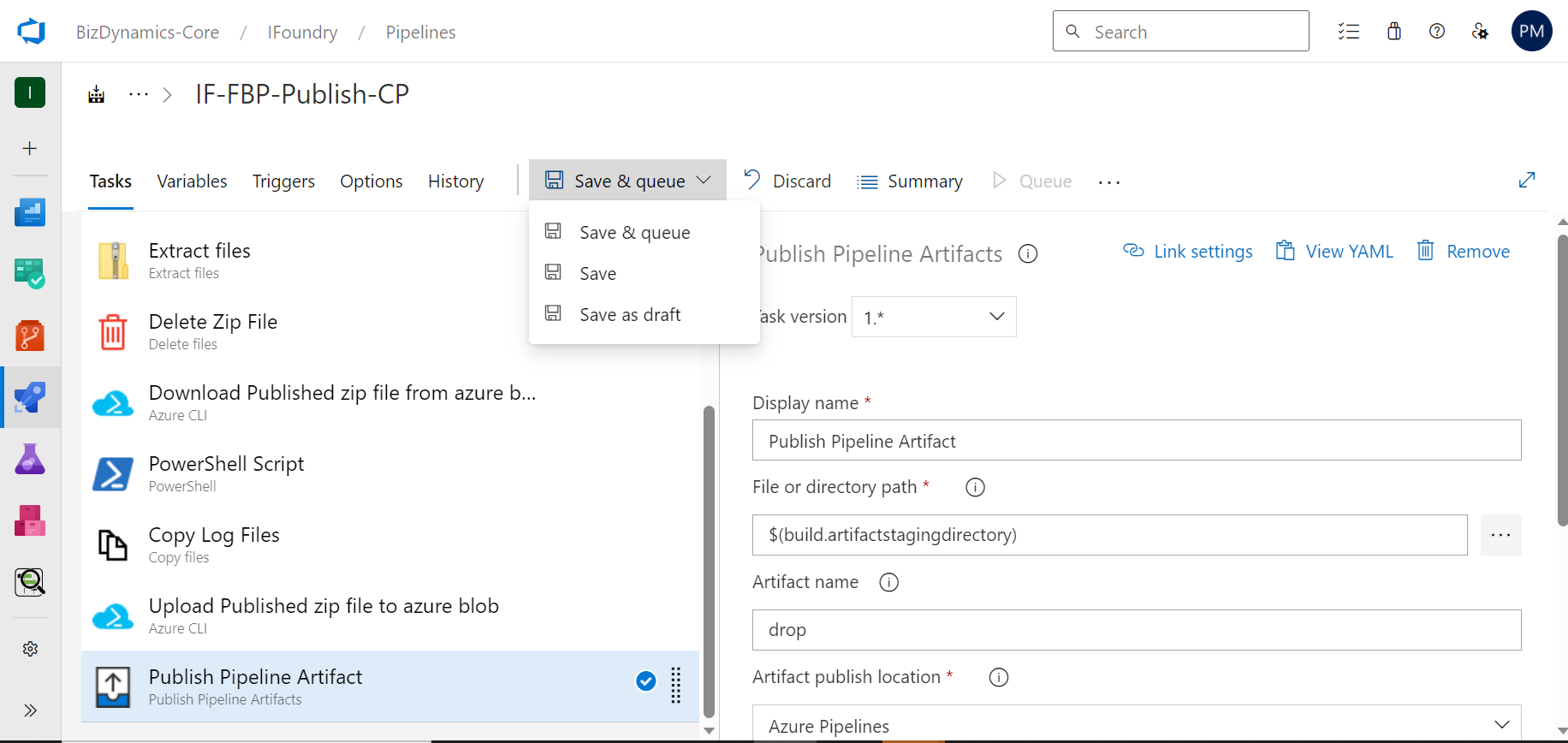Viewport: 1568px width, 743px height.
Task: Open Pipelines hub icon in sidebar
Action: tap(30, 397)
